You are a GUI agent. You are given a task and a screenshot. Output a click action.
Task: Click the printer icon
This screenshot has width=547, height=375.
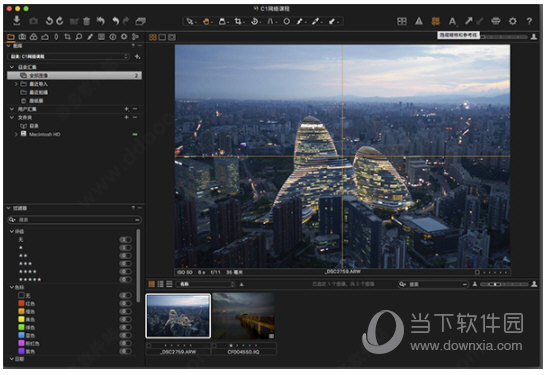495,21
